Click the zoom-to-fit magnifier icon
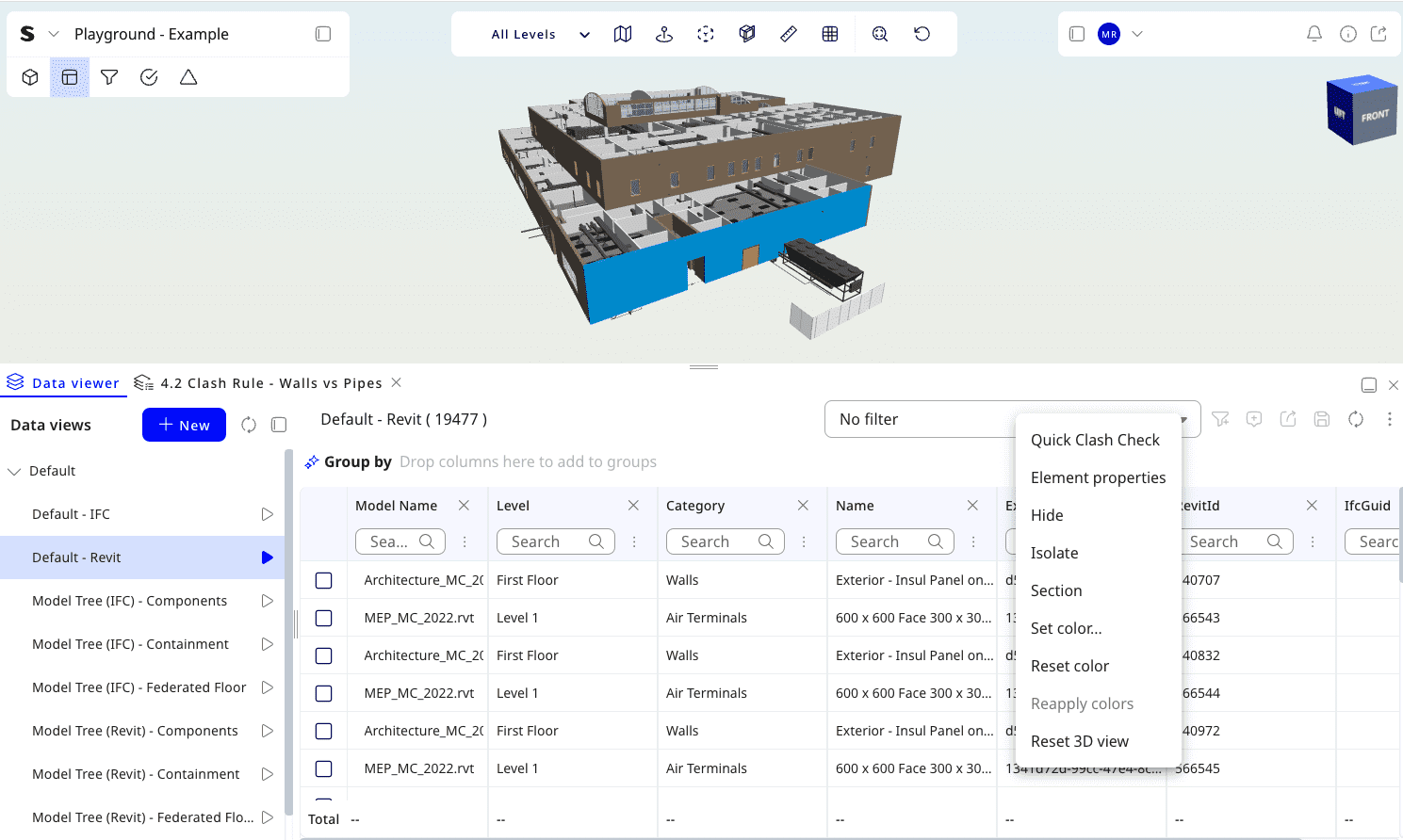Screen dimensions: 1403x840 [x=880, y=34]
